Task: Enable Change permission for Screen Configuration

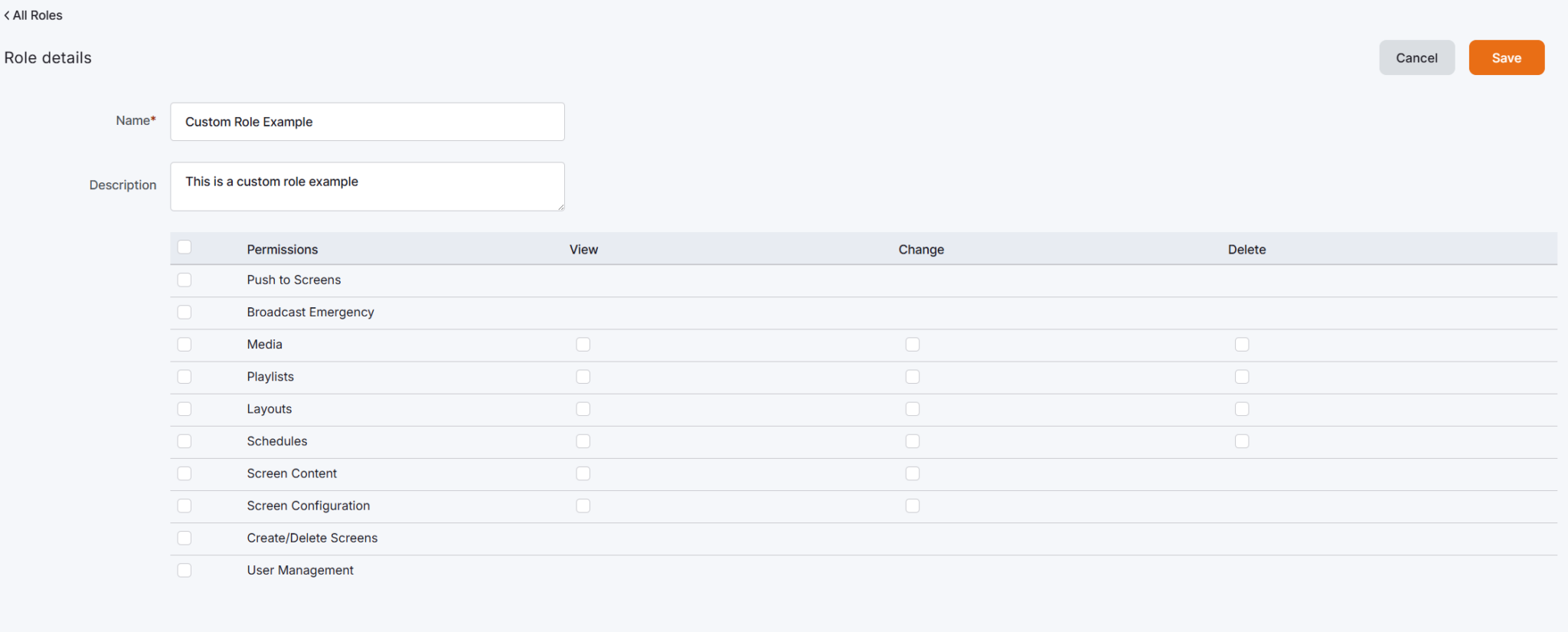Action: pos(913,505)
